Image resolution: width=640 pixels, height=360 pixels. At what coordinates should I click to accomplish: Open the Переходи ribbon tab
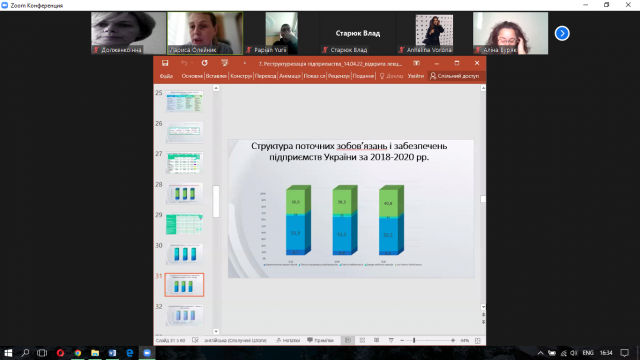pos(265,76)
